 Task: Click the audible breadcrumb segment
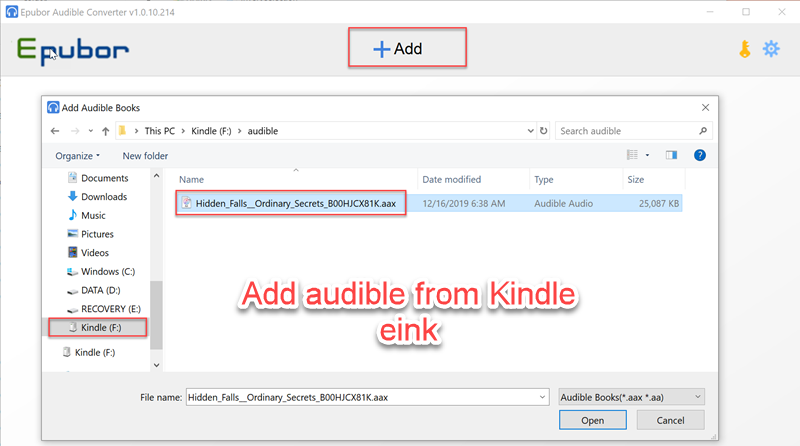pos(263,131)
